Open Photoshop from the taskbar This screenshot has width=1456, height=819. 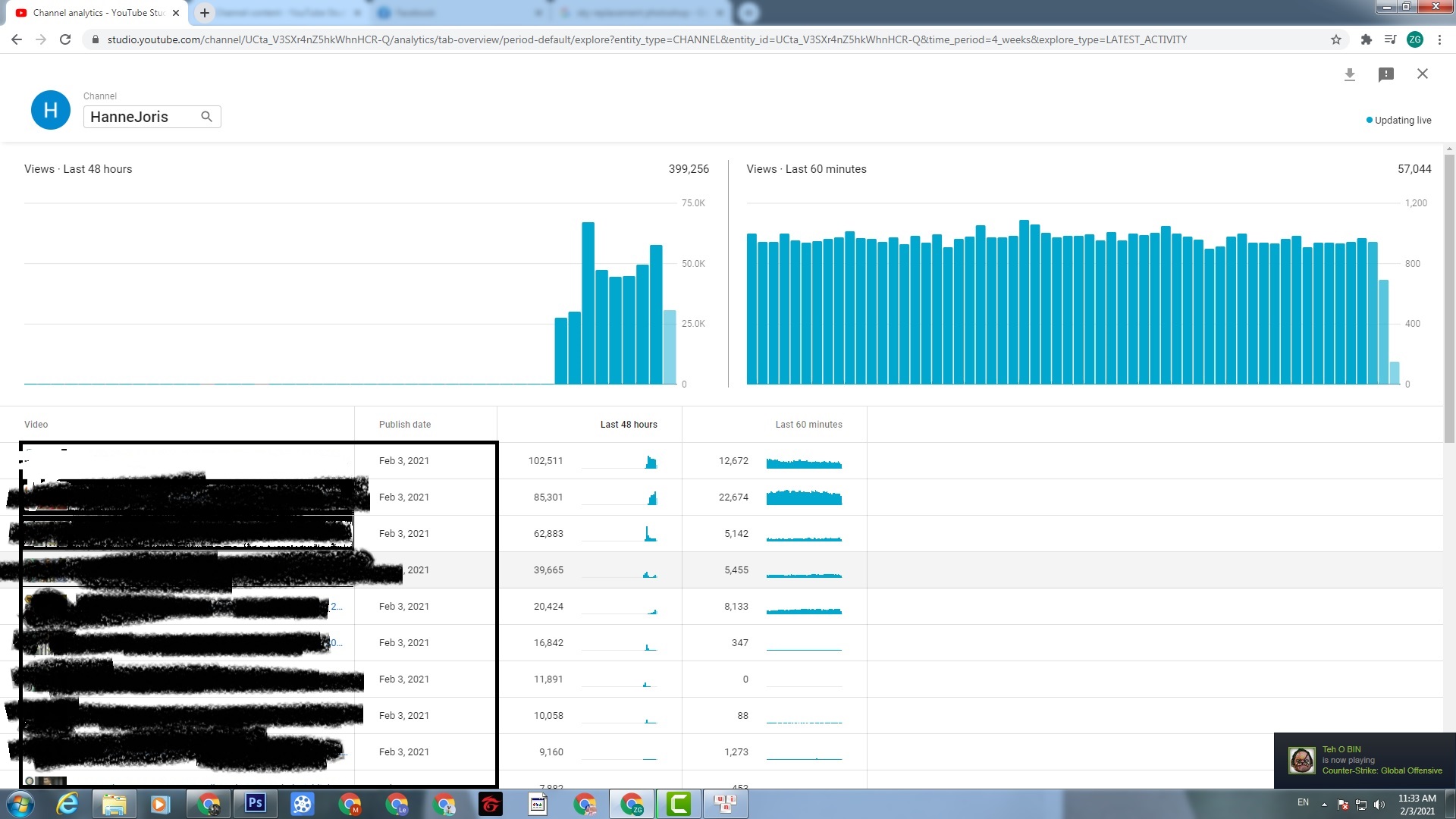coord(255,803)
